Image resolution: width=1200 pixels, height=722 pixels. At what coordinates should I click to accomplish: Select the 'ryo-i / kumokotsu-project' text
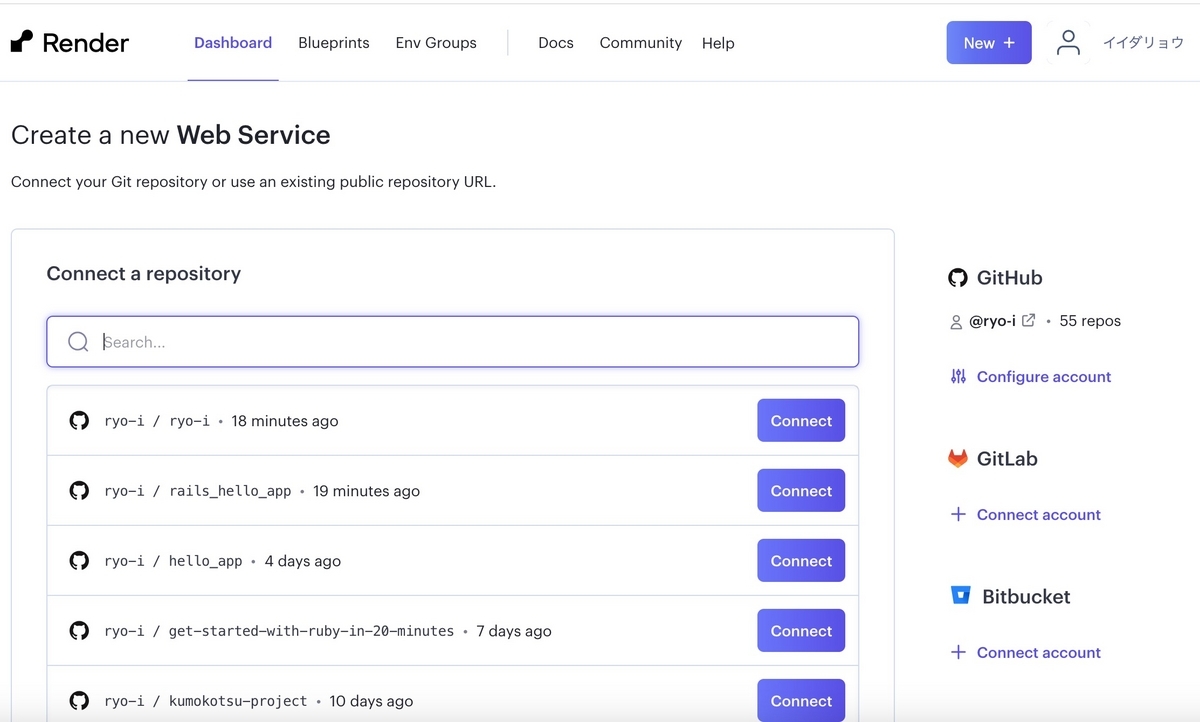coord(206,701)
